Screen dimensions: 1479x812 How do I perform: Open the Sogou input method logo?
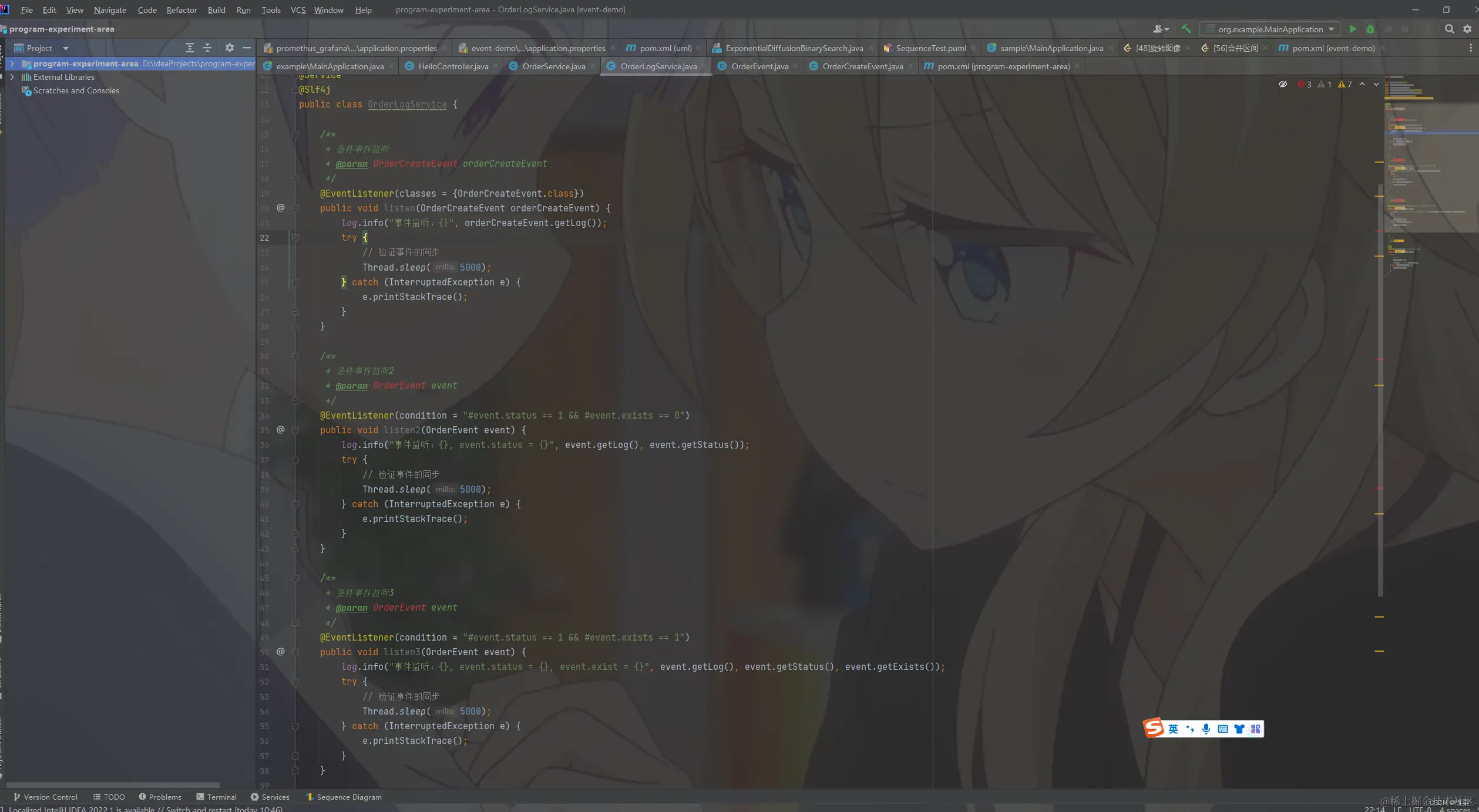tap(1154, 728)
